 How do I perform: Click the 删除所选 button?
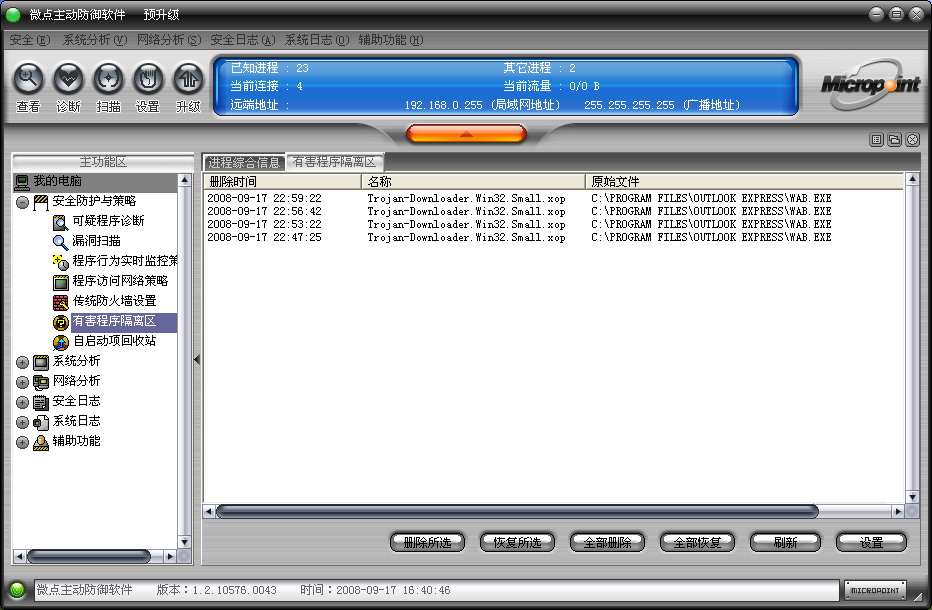(x=427, y=542)
